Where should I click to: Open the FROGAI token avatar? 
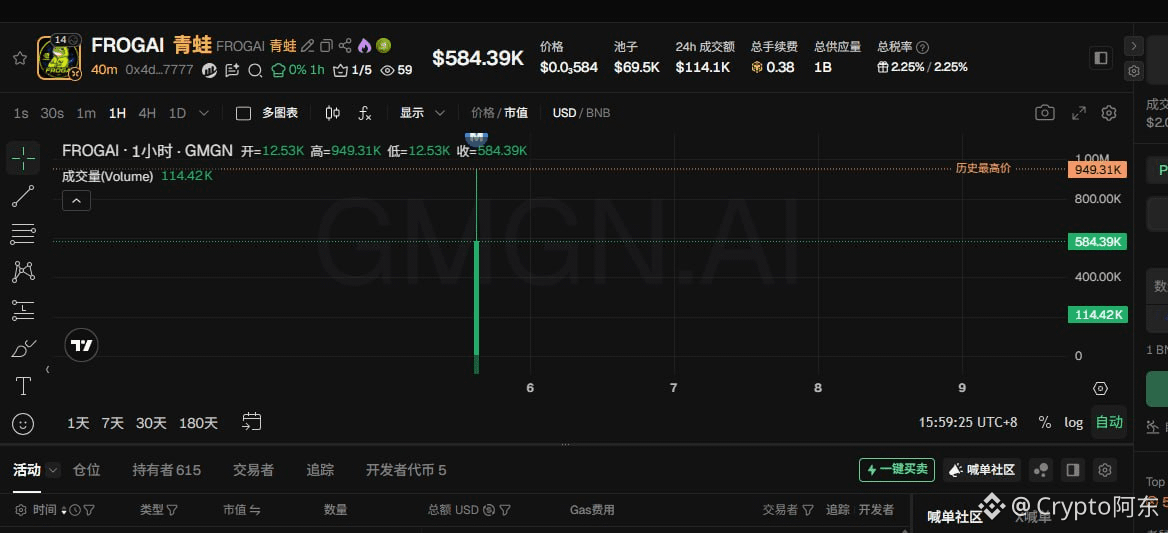[58, 58]
